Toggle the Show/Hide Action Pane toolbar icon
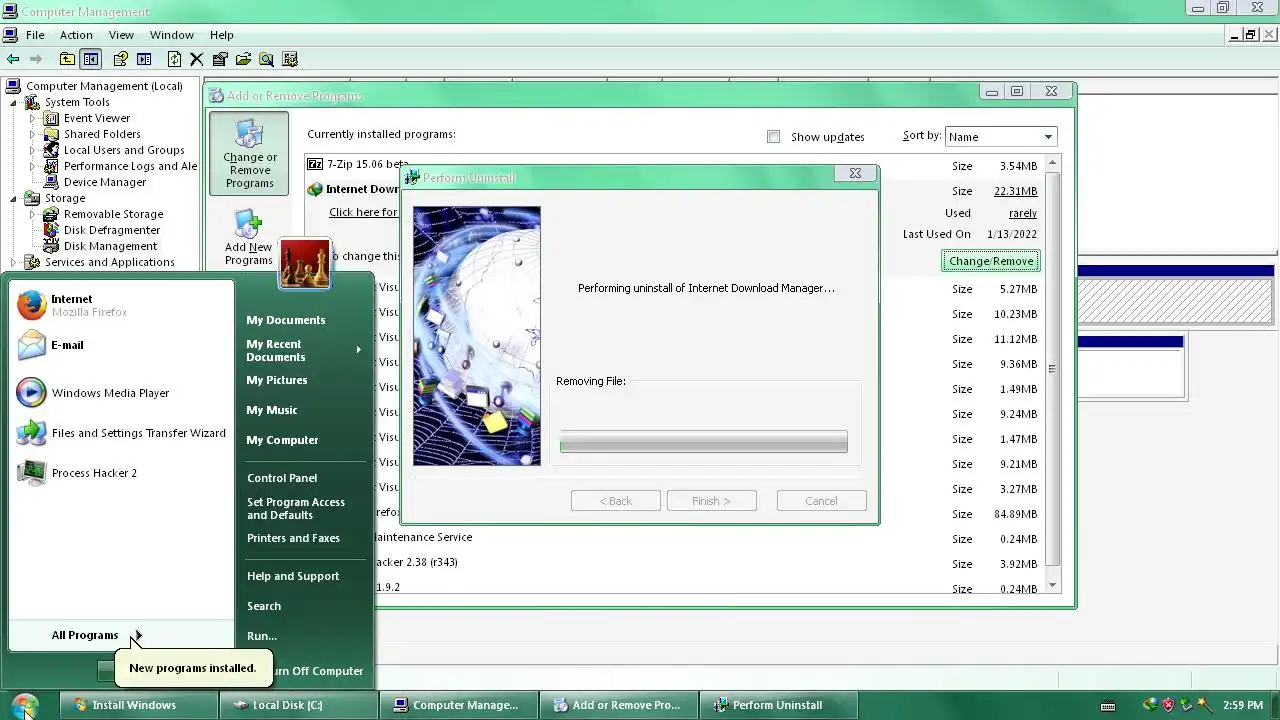 [144, 59]
